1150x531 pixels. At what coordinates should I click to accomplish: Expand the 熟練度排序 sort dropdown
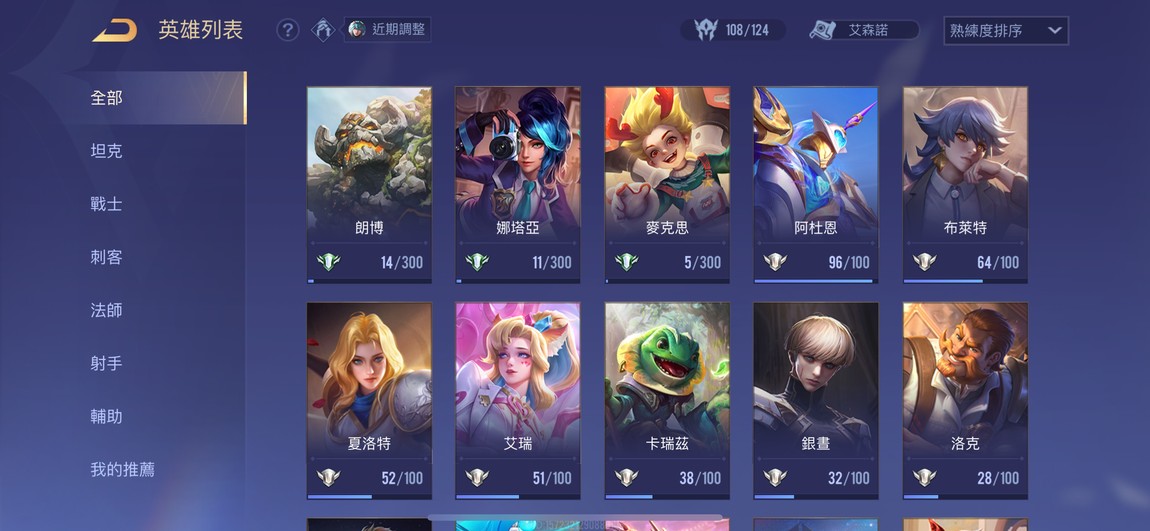(x=1006, y=31)
